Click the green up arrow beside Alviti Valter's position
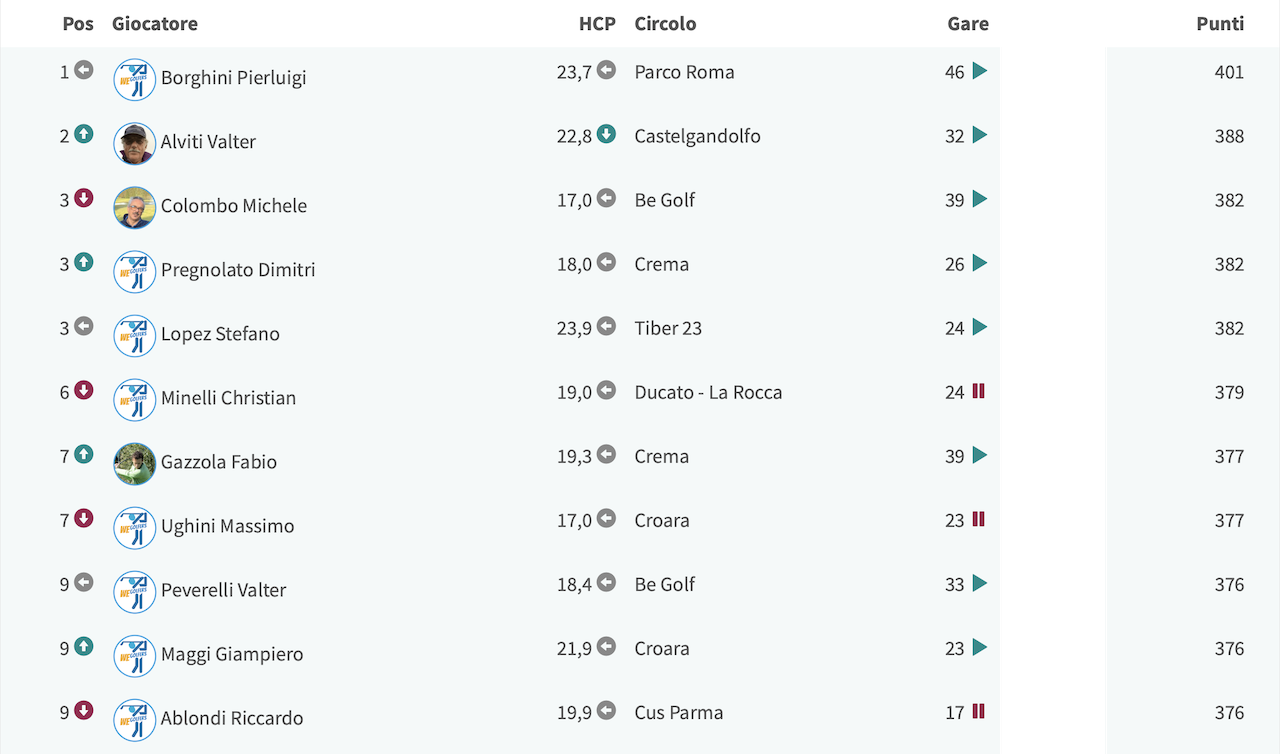Viewport: 1280px width, 754px height. tap(84, 134)
